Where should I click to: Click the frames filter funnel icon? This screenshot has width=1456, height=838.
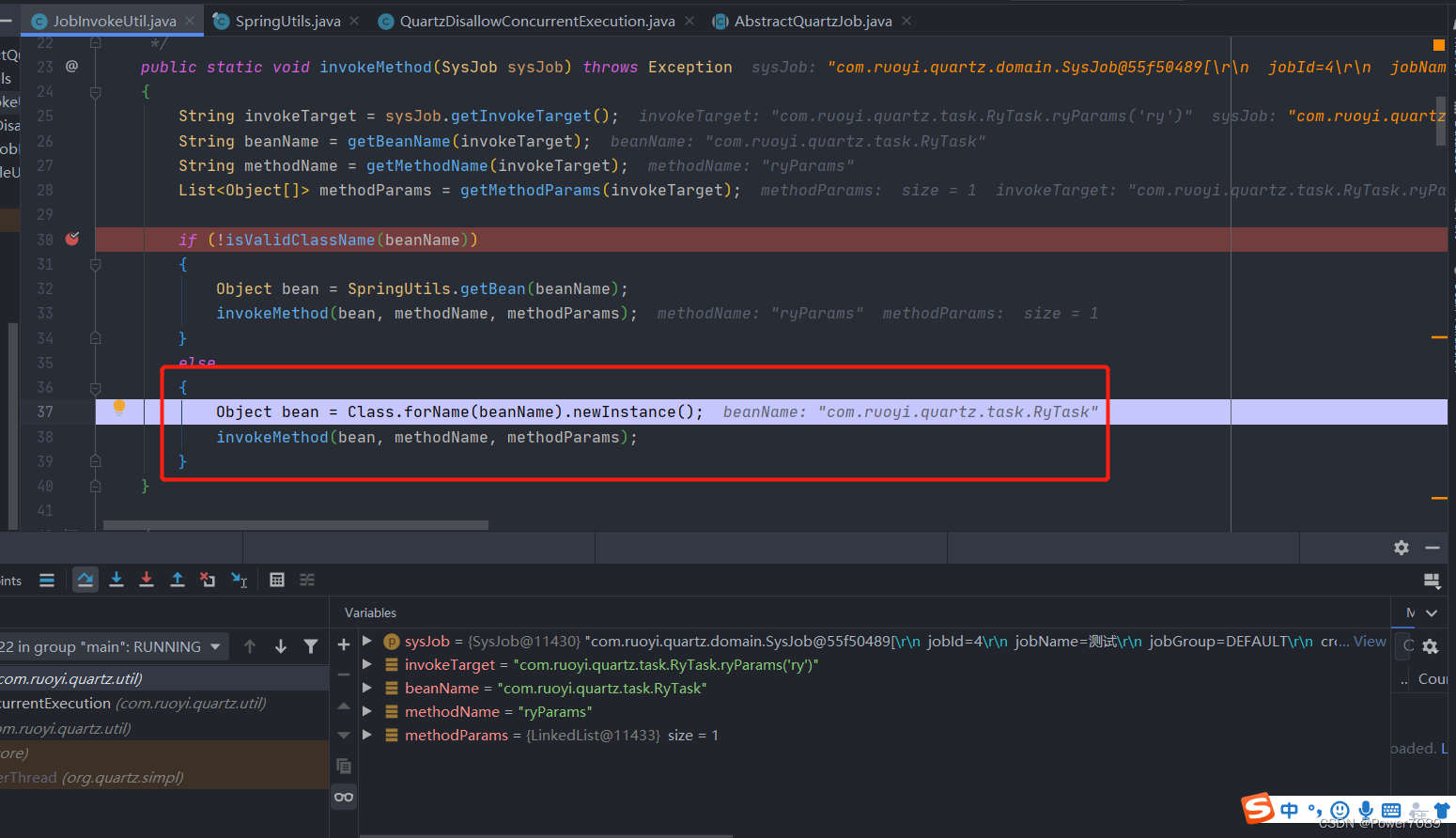311,646
